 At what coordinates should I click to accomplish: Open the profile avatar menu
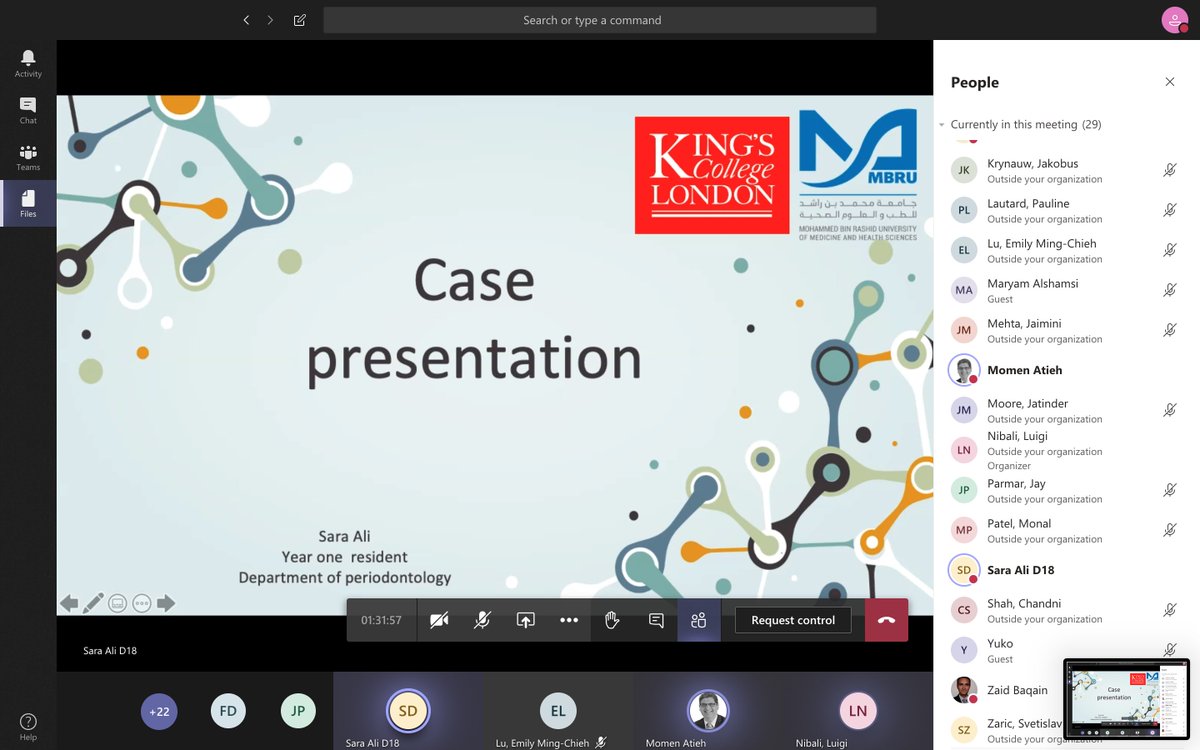1174,20
